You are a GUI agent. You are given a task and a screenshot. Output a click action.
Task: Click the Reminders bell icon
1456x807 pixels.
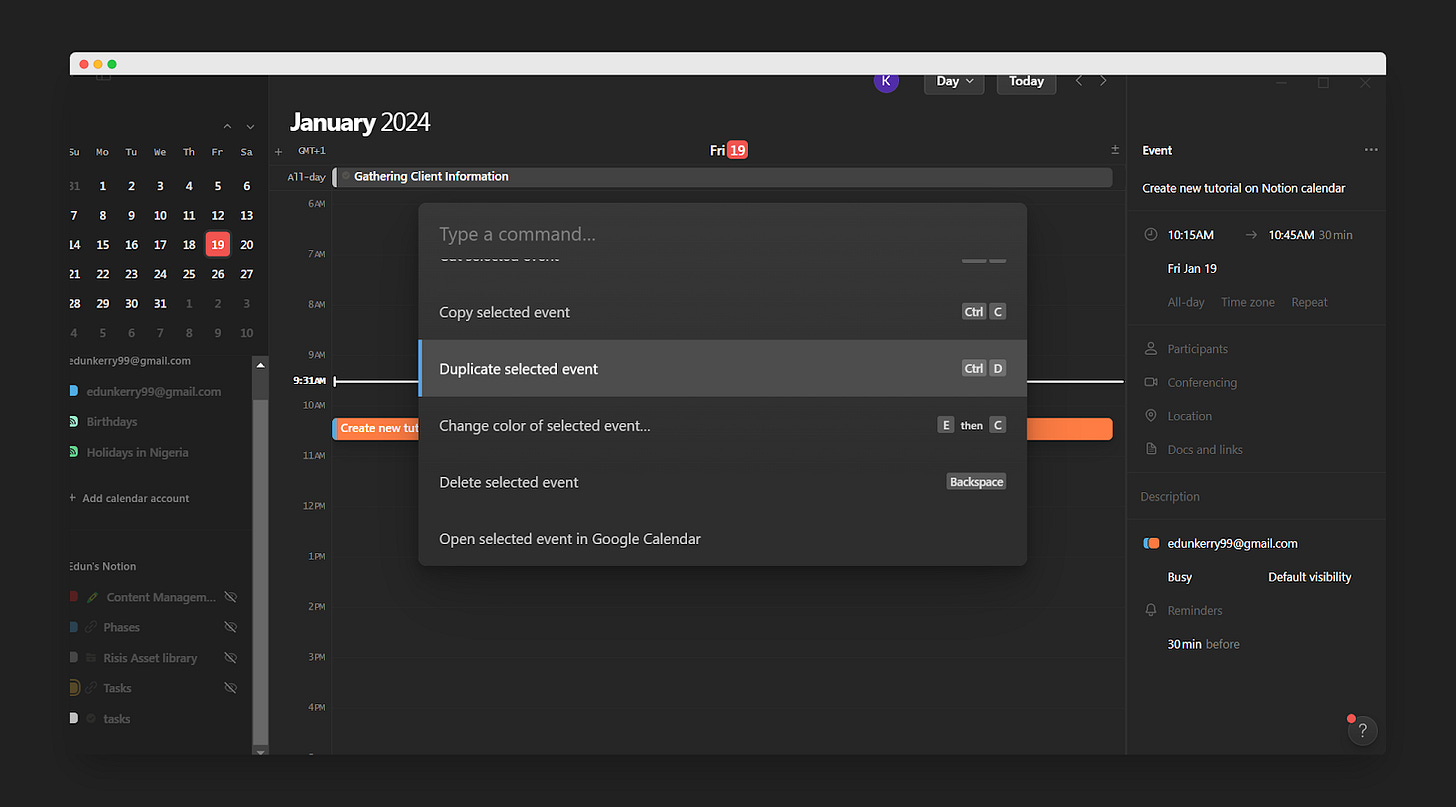coord(1150,611)
